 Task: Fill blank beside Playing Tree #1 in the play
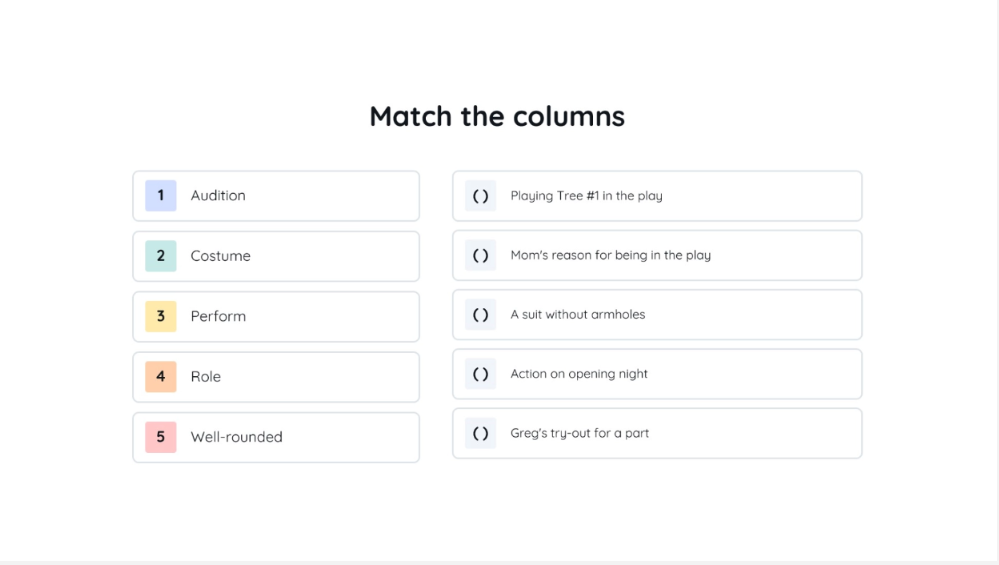[x=480, y=196]
